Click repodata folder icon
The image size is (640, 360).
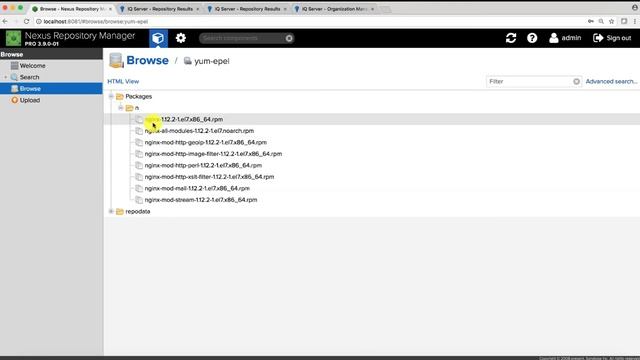120,211
